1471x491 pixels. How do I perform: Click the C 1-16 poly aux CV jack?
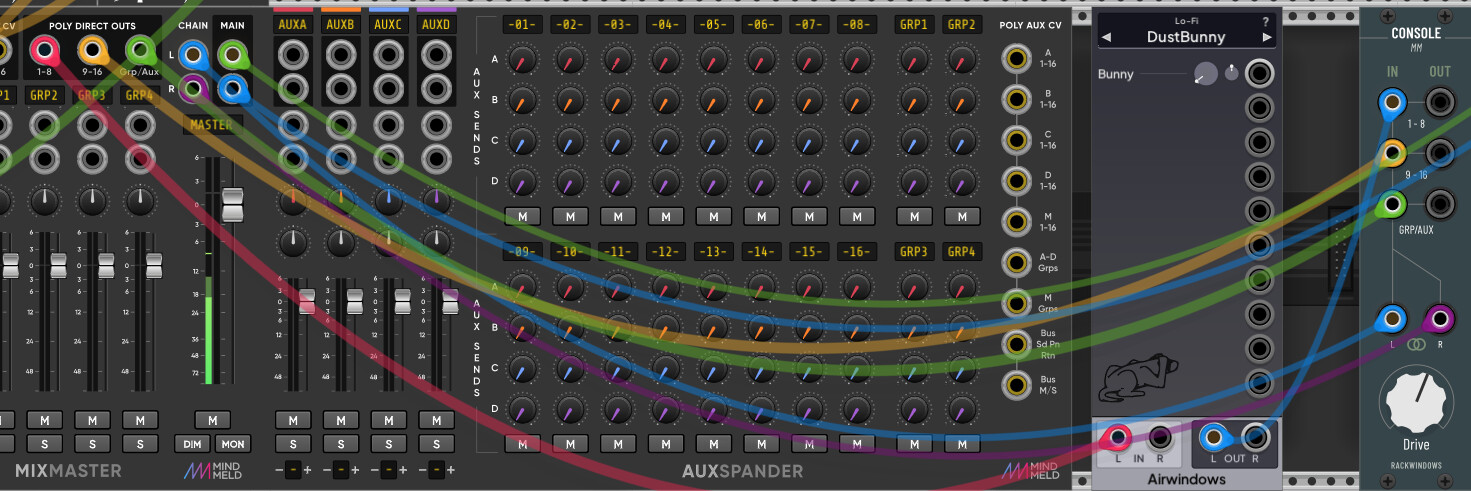click(x=1017, y=139)
